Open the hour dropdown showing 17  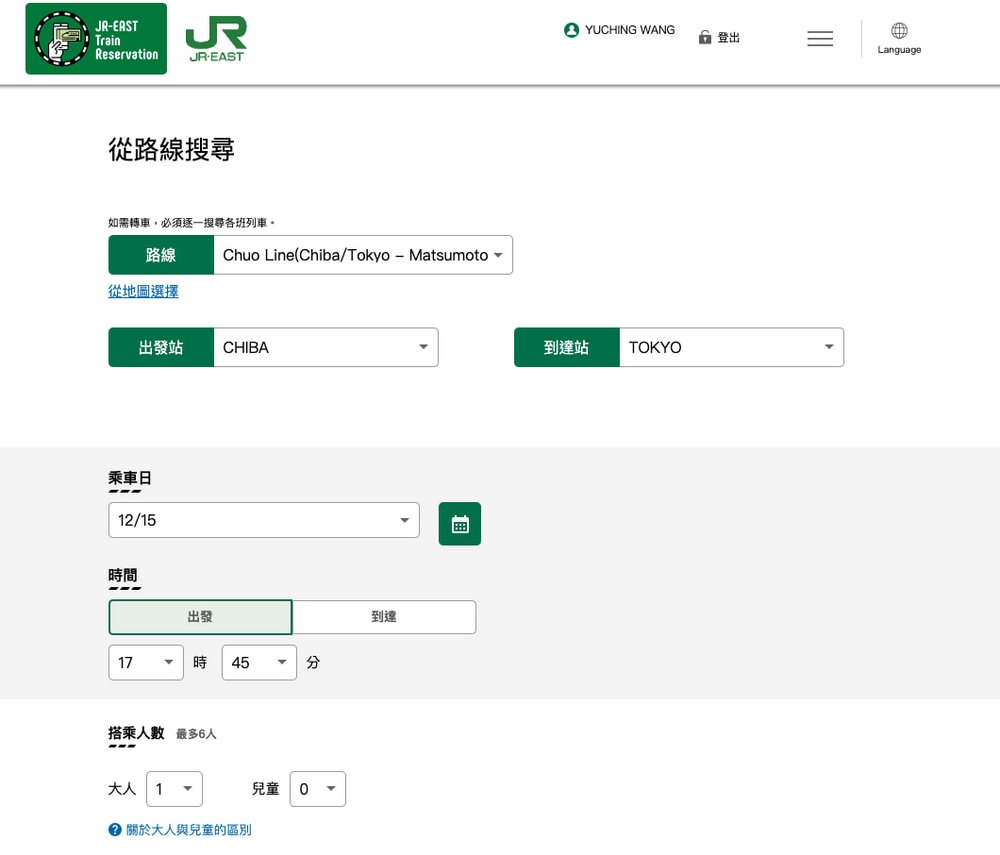click(x=145, y=662)
